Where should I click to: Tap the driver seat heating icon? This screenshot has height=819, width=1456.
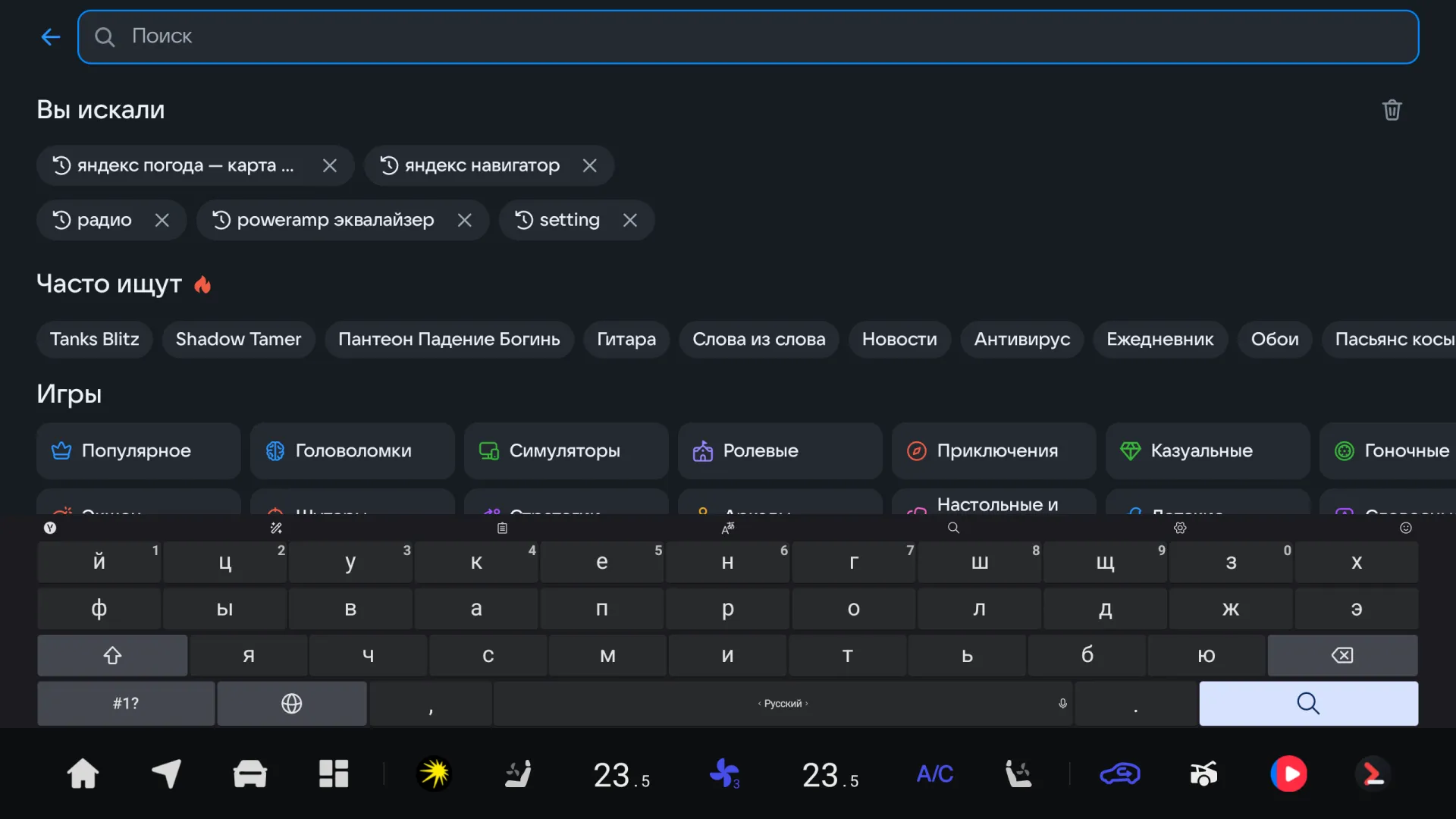coord(519,774)
